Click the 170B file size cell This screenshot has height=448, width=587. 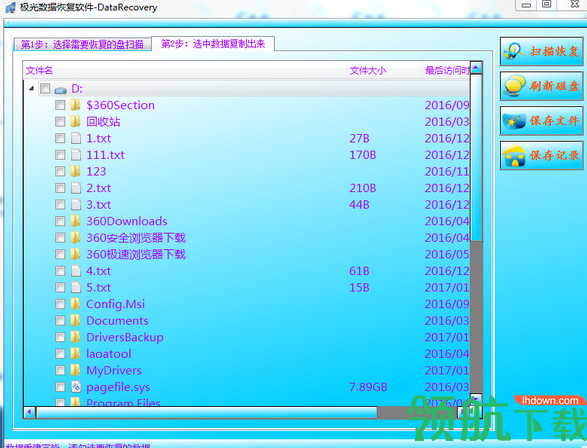(363, 155)
